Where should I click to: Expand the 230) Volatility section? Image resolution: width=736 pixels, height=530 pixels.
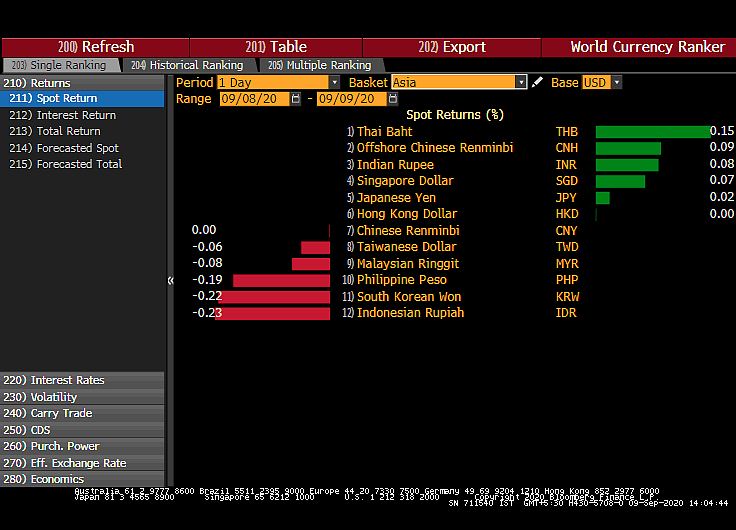click(x=82, y=397)
